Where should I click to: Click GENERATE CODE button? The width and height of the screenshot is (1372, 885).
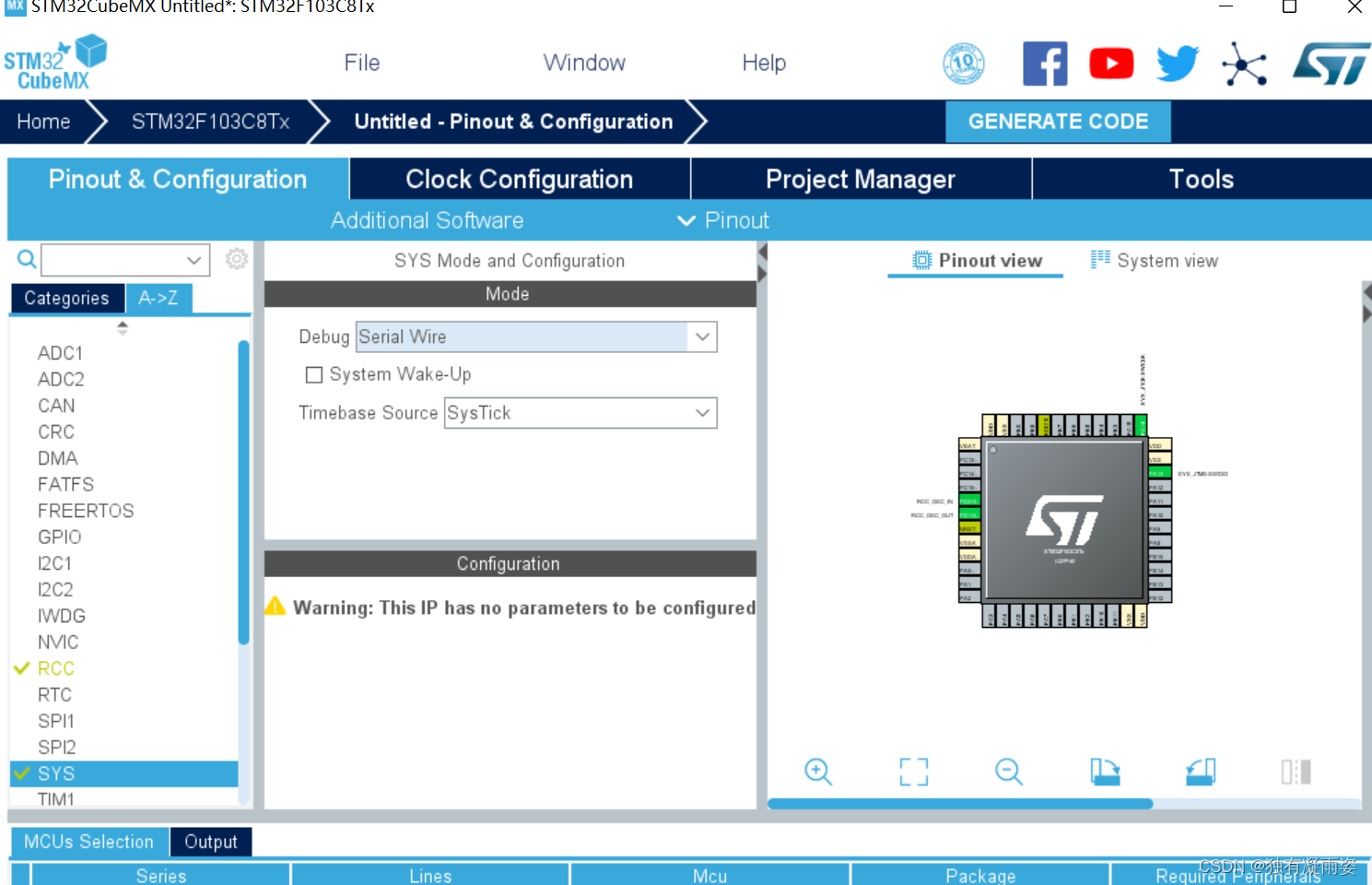[x=1058, y=122]
